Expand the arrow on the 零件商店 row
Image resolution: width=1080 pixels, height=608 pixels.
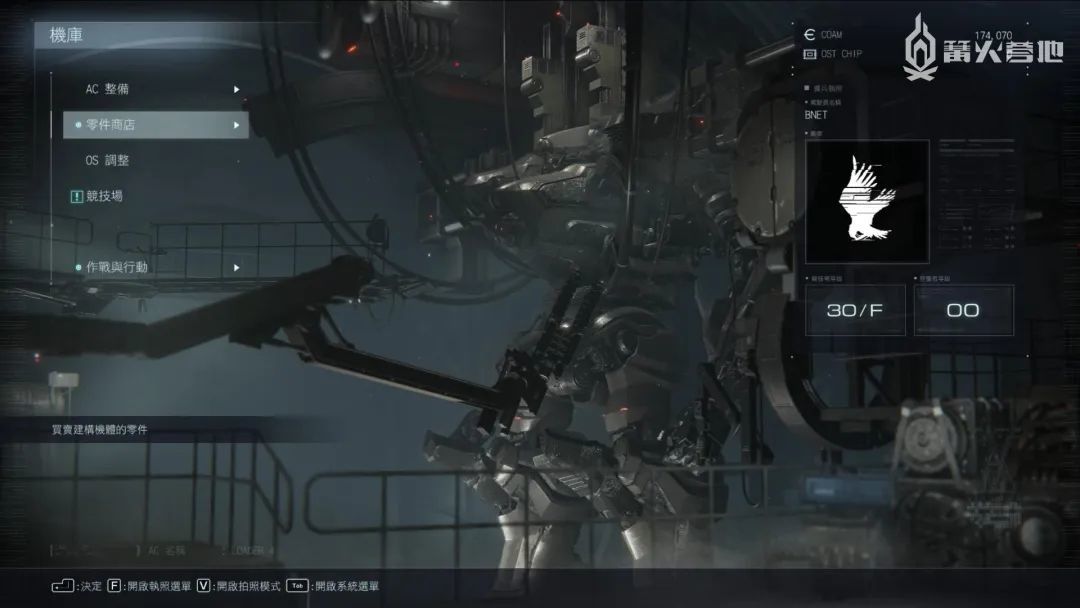(x=236, y=125)
